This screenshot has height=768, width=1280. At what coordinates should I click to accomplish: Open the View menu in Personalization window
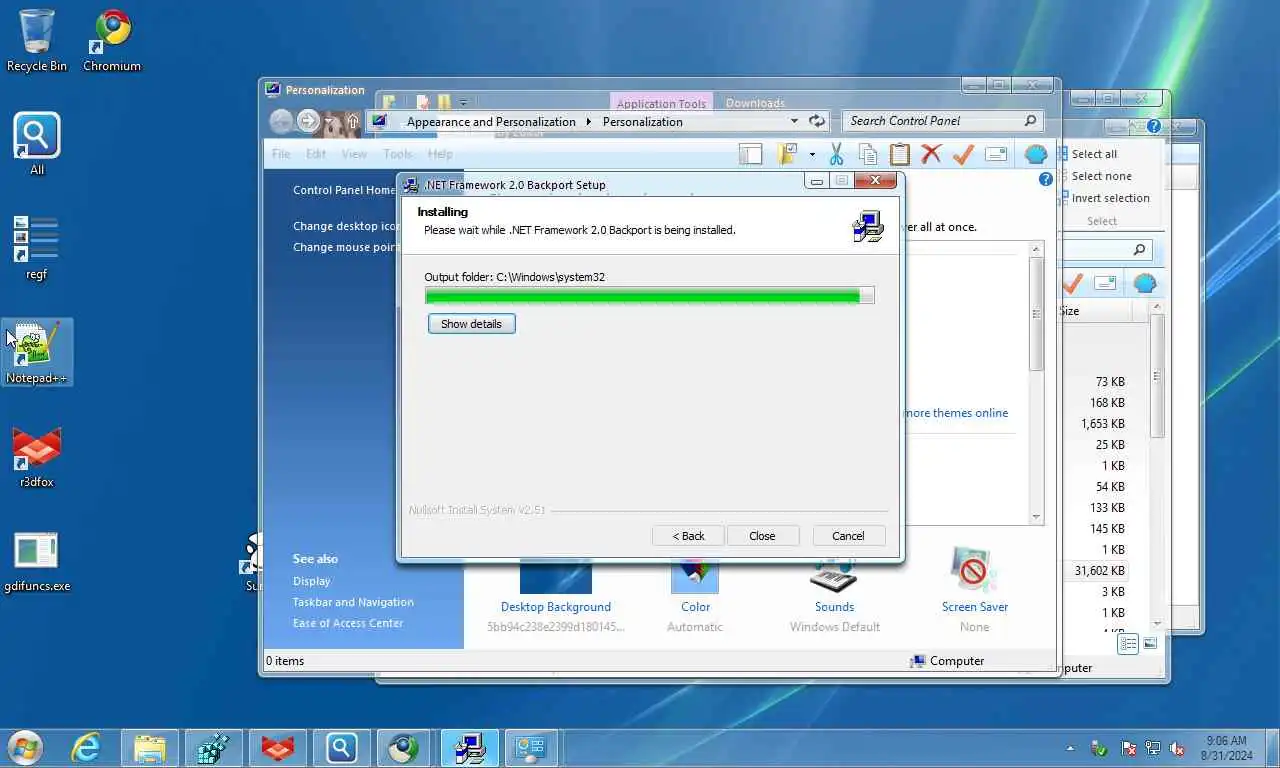click(x=354, y=154)
